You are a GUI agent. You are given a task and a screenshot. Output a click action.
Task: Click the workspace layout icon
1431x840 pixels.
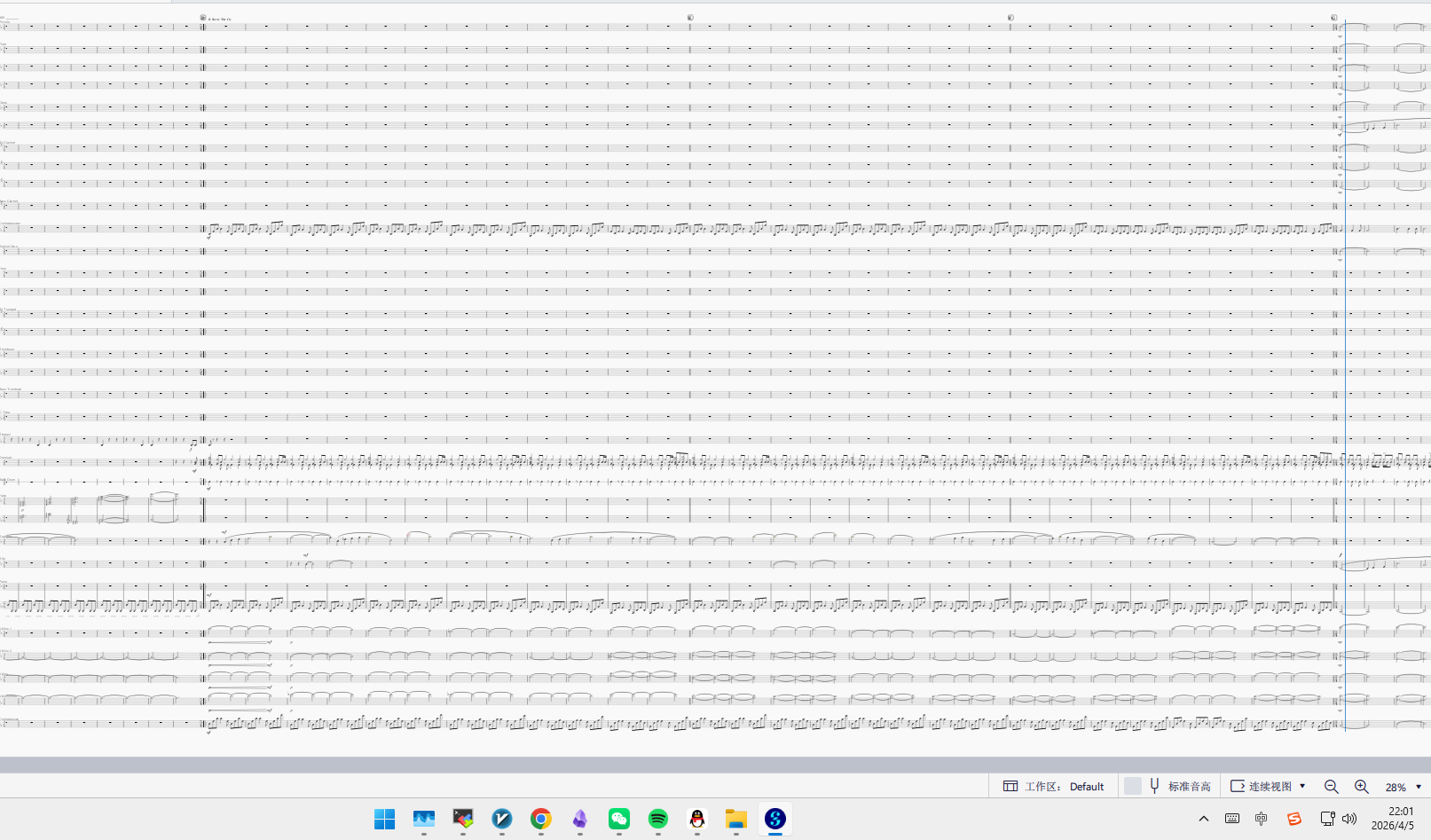(x=1010, y=787)
